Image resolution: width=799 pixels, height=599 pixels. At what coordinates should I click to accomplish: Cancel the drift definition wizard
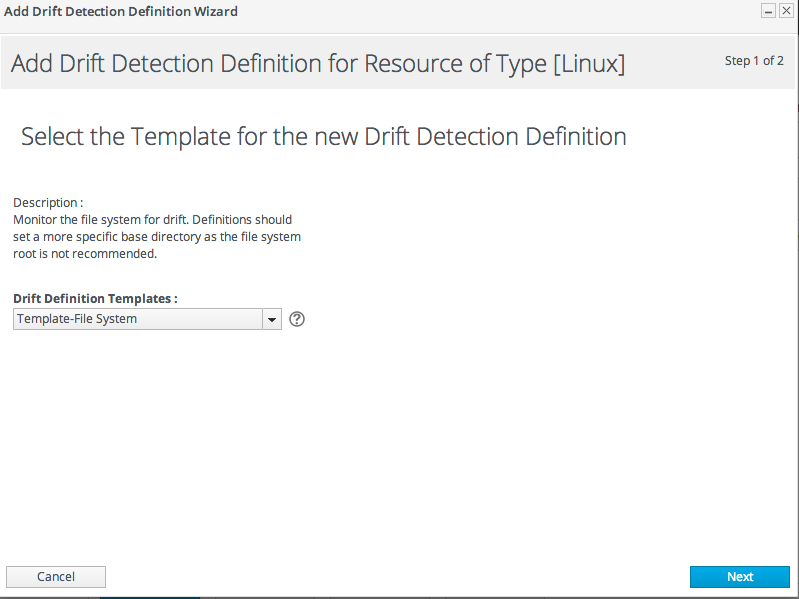pyautogui.click(x=56, y=576)
